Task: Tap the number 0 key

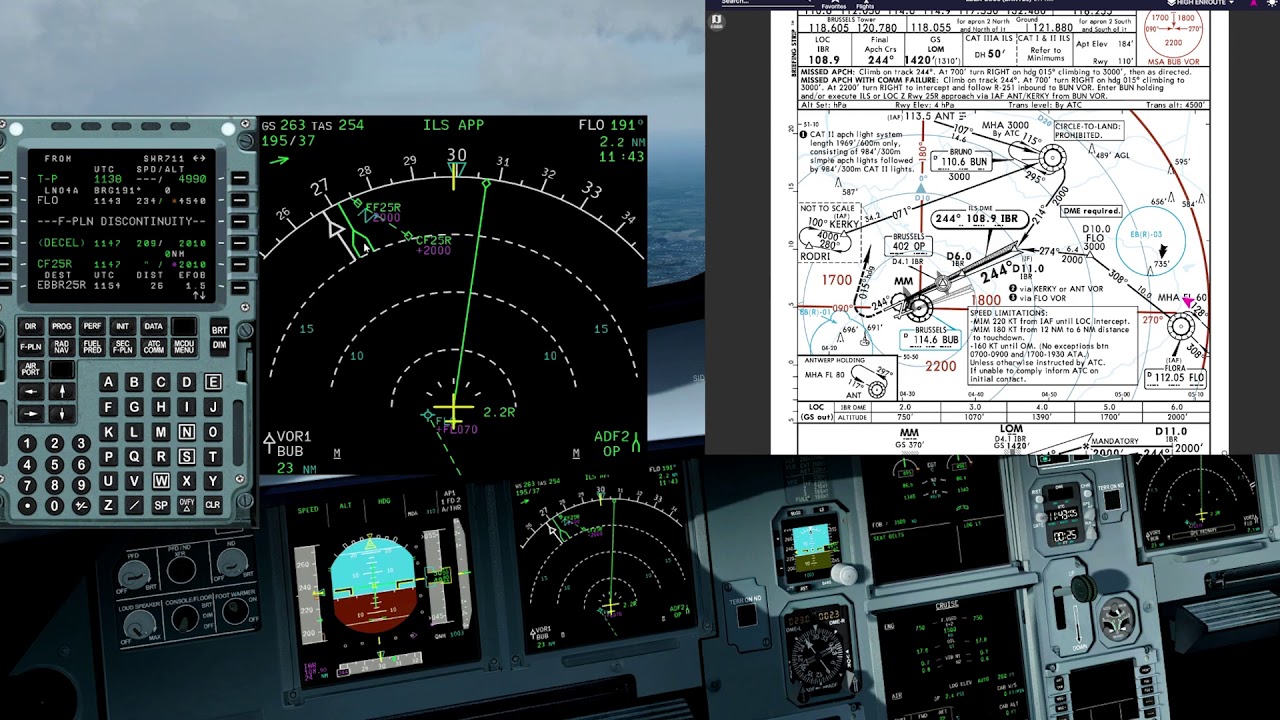Action: click(x=56, y=506)
